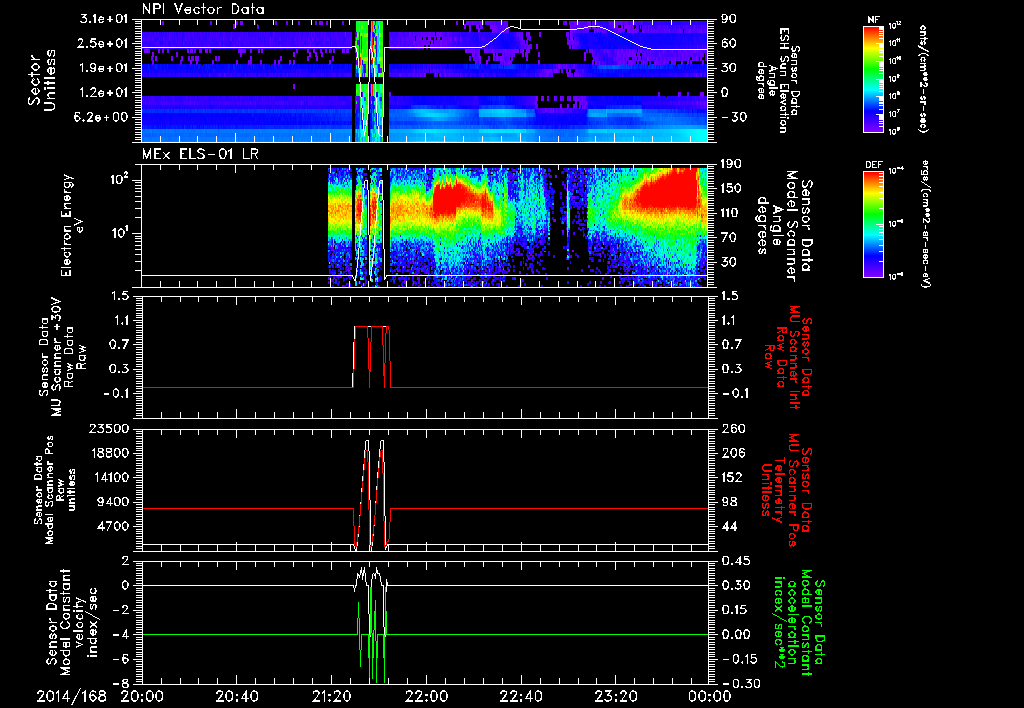Click the 44 telemetry tick value
The image size is (1024, 708).
(x=729, y=526)
